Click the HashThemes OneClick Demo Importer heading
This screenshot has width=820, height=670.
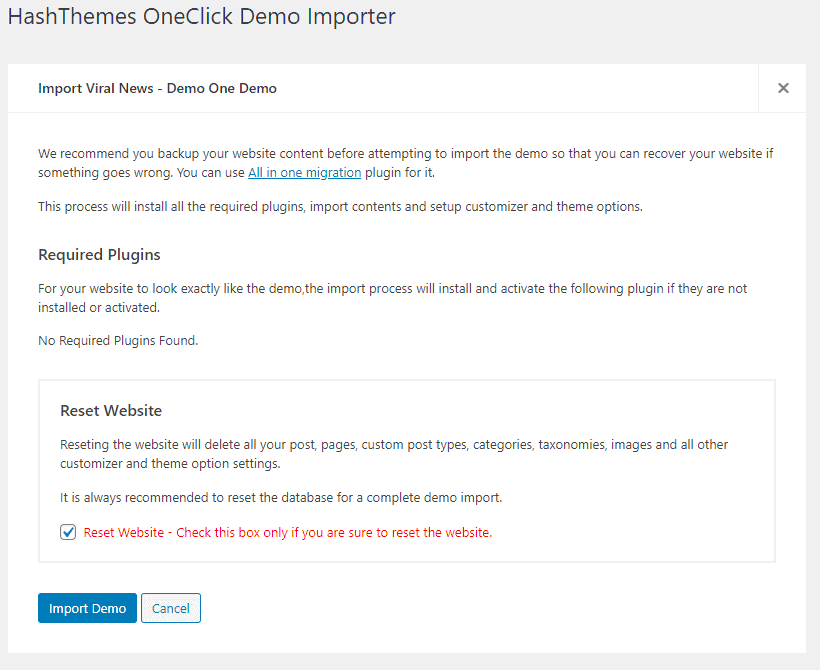click(202, 16)
